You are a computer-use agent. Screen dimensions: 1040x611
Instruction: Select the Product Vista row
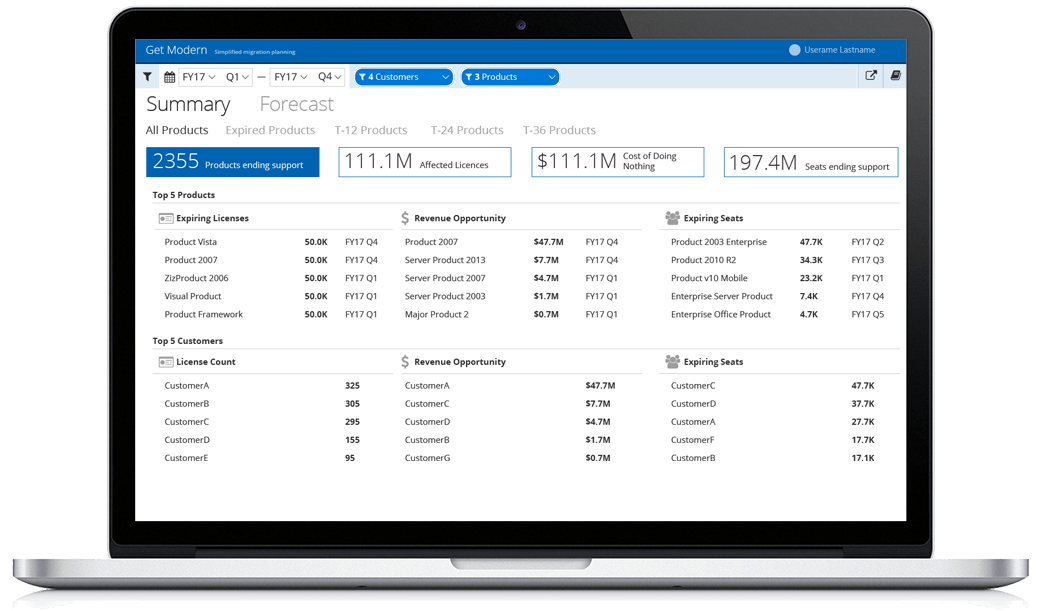pos(191,242)
